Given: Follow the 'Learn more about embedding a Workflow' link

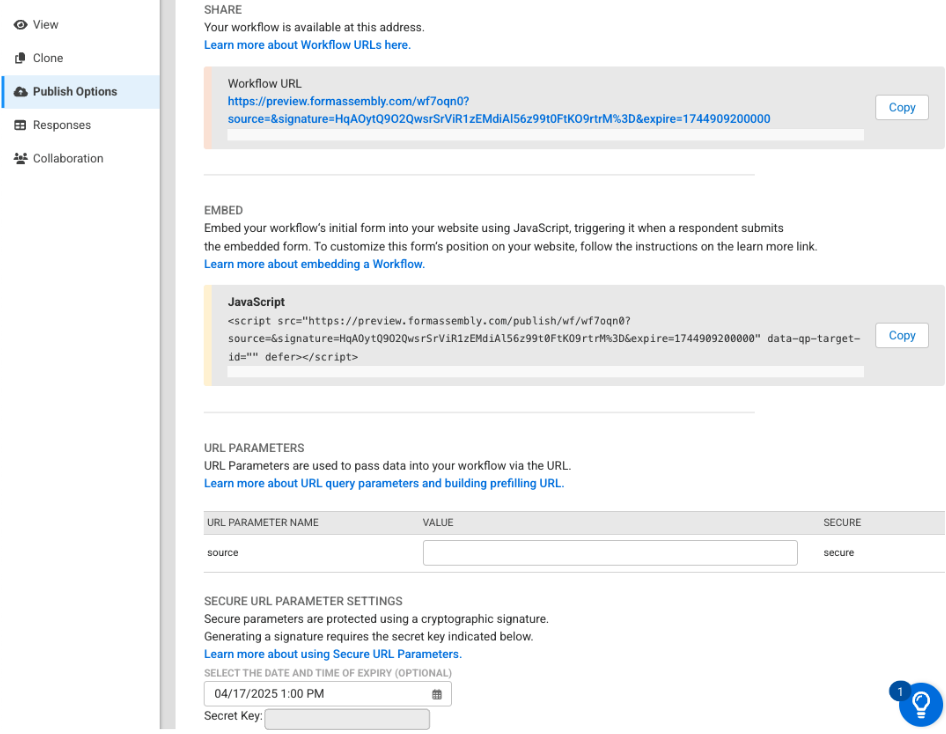Looking at the screenshot, I should pyautogui.click(x=314, y=264).
